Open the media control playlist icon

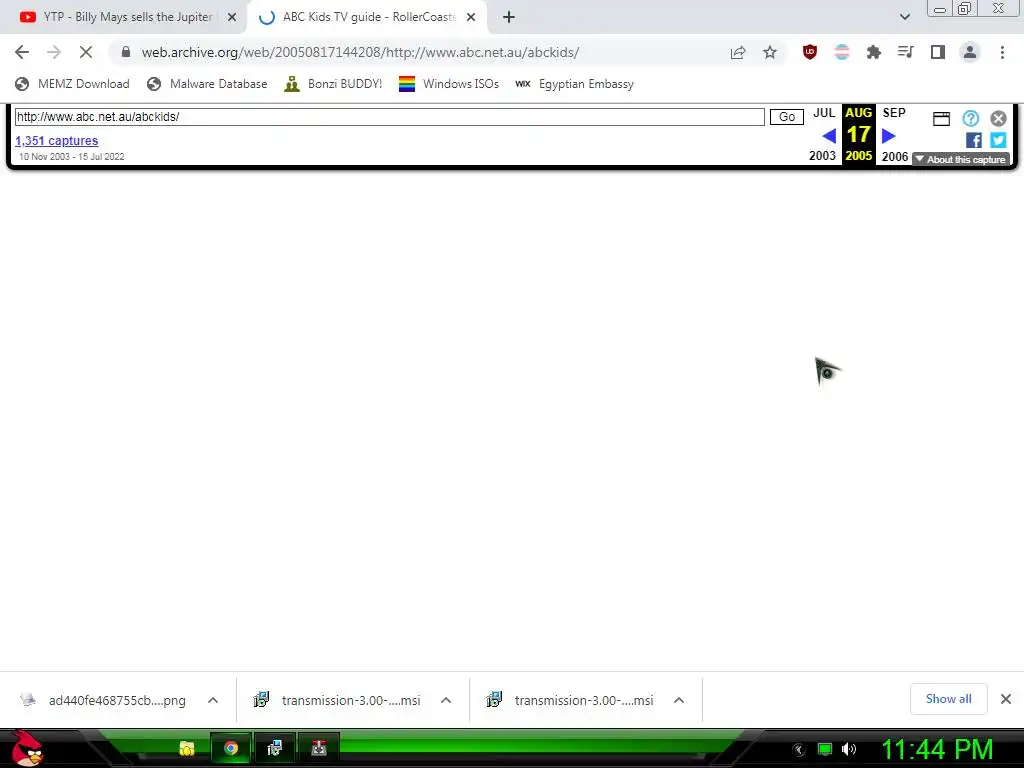[x=905, y=52]
